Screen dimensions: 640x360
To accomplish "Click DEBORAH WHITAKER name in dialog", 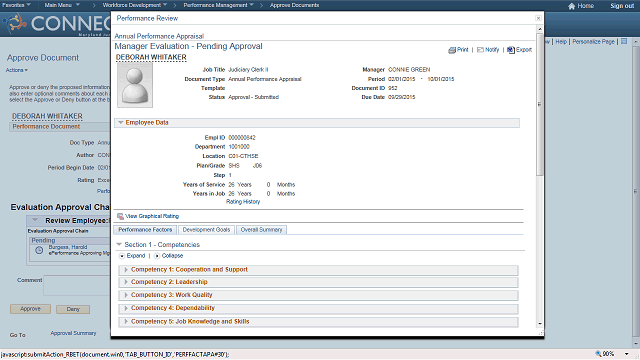I will click(151, 58).
